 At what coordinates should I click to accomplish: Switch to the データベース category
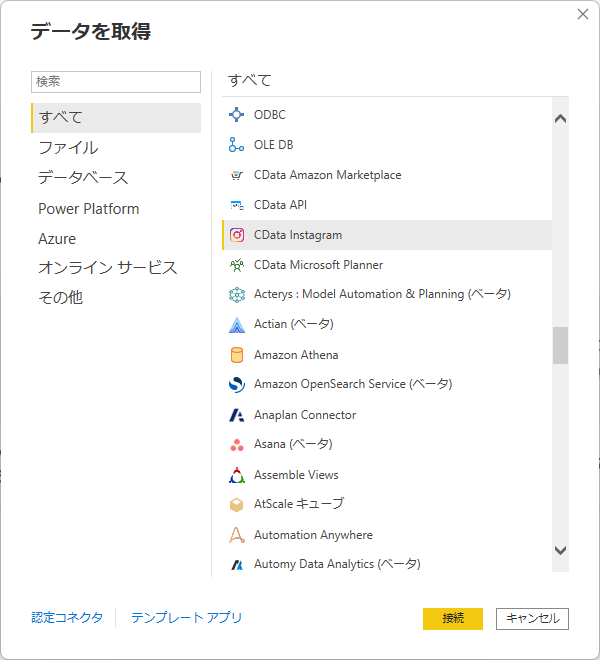click(x=83, y=178)
